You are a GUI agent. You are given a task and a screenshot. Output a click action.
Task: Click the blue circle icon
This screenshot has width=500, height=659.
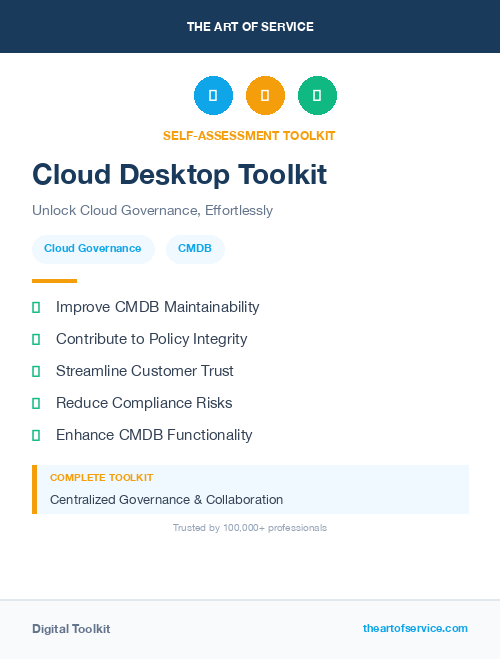(213, 95)
